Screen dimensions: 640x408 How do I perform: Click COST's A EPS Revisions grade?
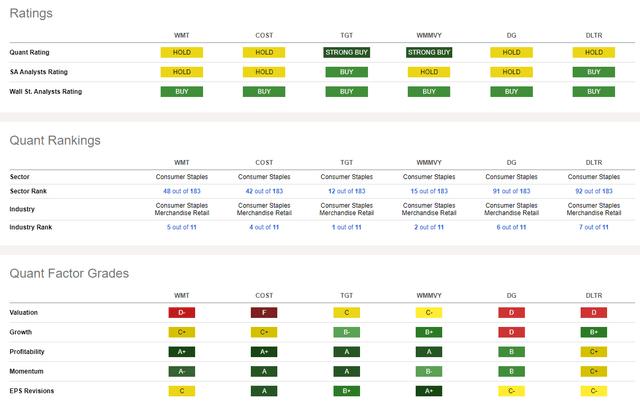point(264,391)
